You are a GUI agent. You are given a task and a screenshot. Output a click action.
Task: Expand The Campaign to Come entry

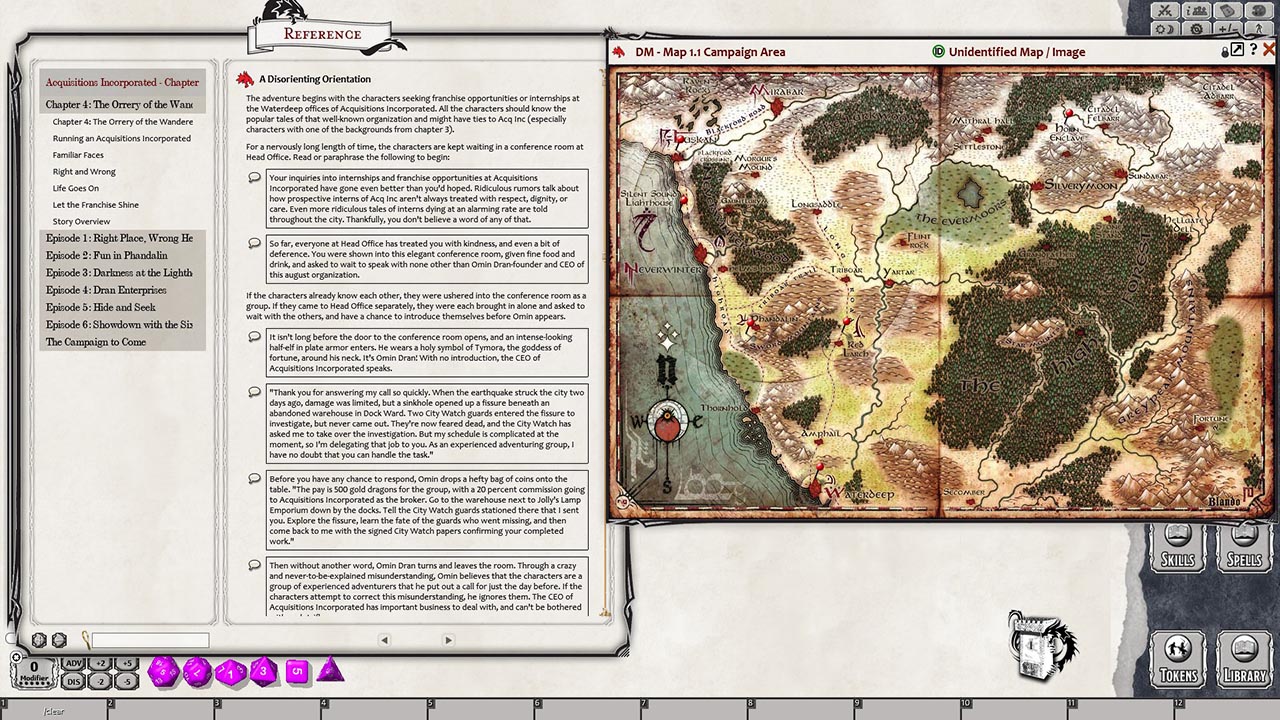click(x=95, y=341)
